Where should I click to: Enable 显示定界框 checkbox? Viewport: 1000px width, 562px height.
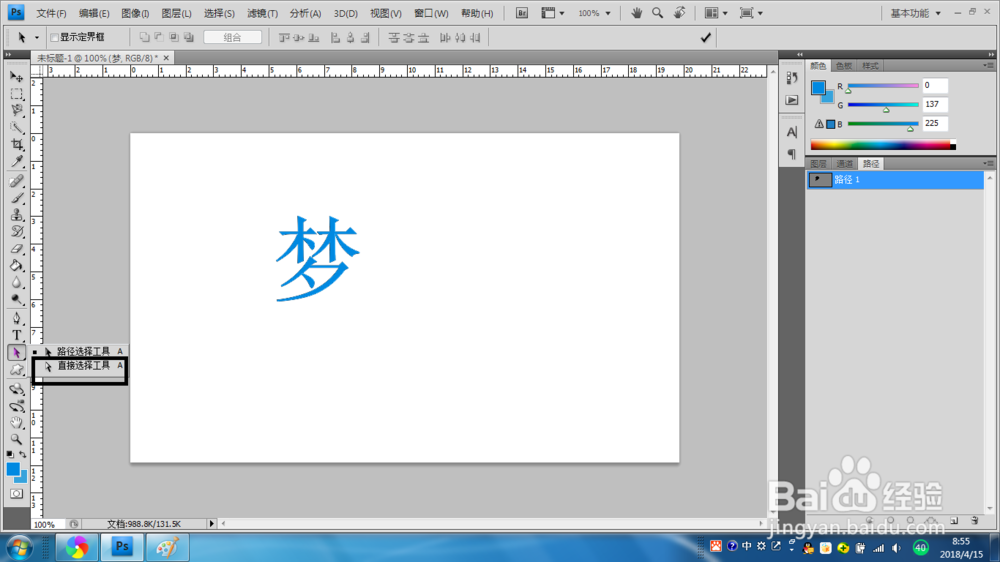[x=55, y=38]
